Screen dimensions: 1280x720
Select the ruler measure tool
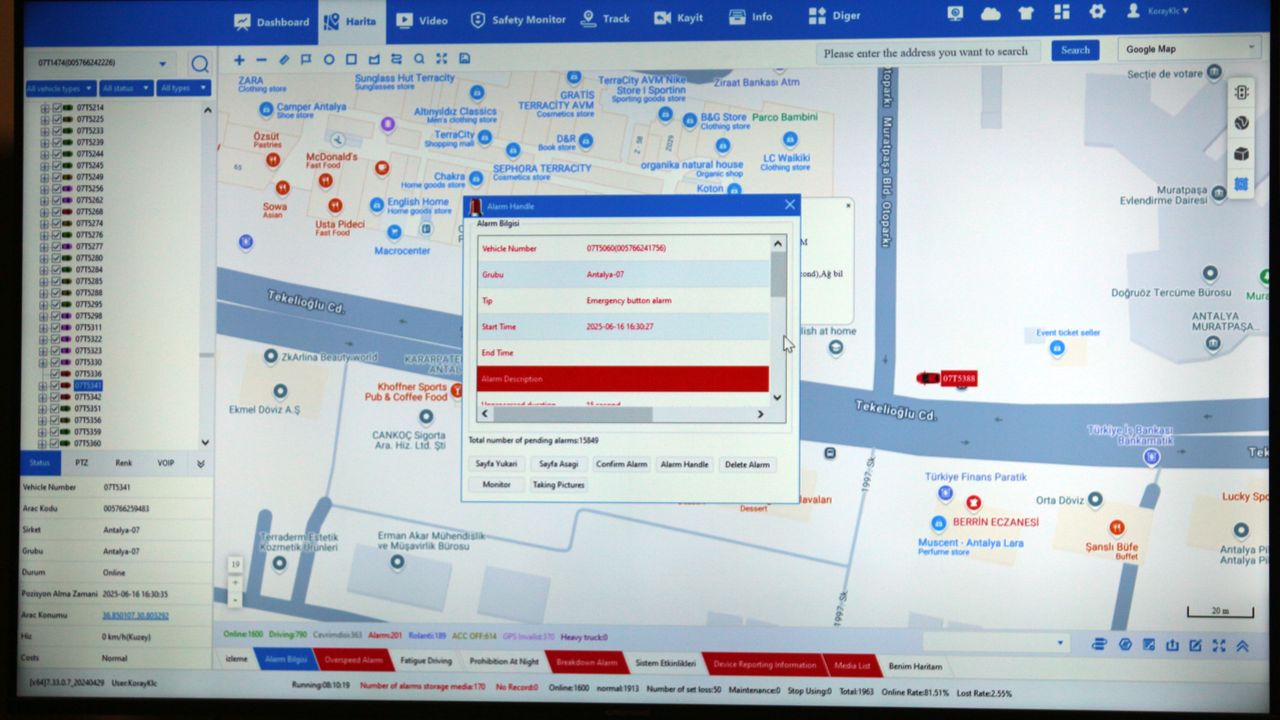coord(284,60)
